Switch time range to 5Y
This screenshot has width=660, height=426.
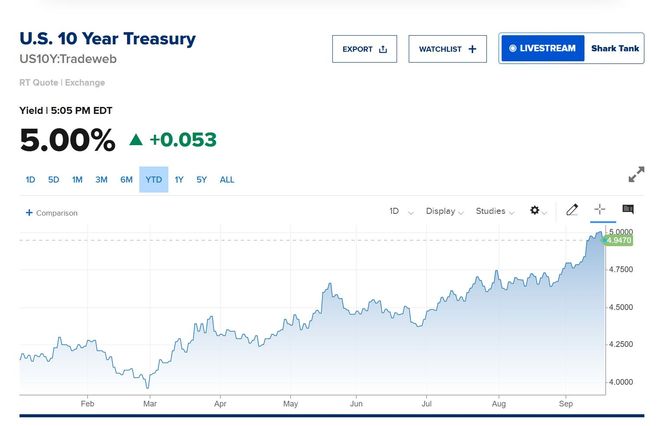click(x=201, y=180)
